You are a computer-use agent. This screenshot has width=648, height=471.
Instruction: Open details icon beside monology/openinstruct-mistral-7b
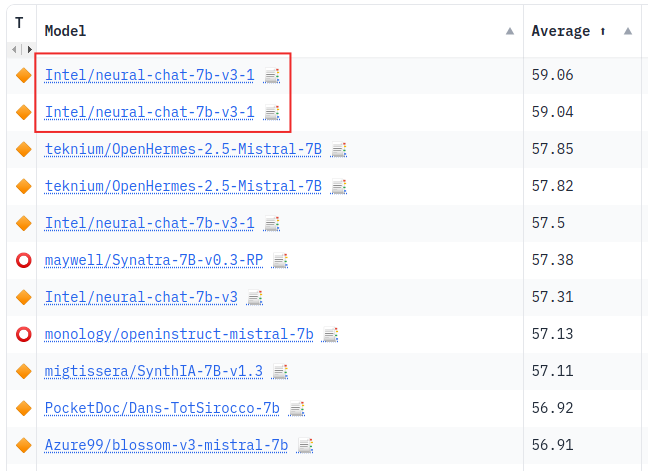pos(330,335)
